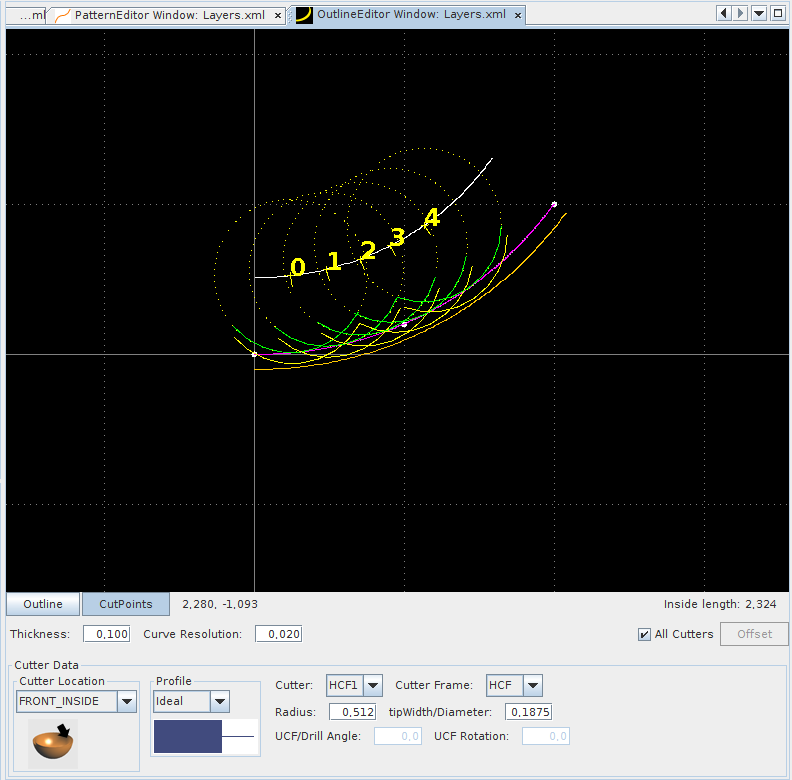Screen dimensions: 792x780
Task: Open the tab list dropdown arrow
Action: pos(759,14)
